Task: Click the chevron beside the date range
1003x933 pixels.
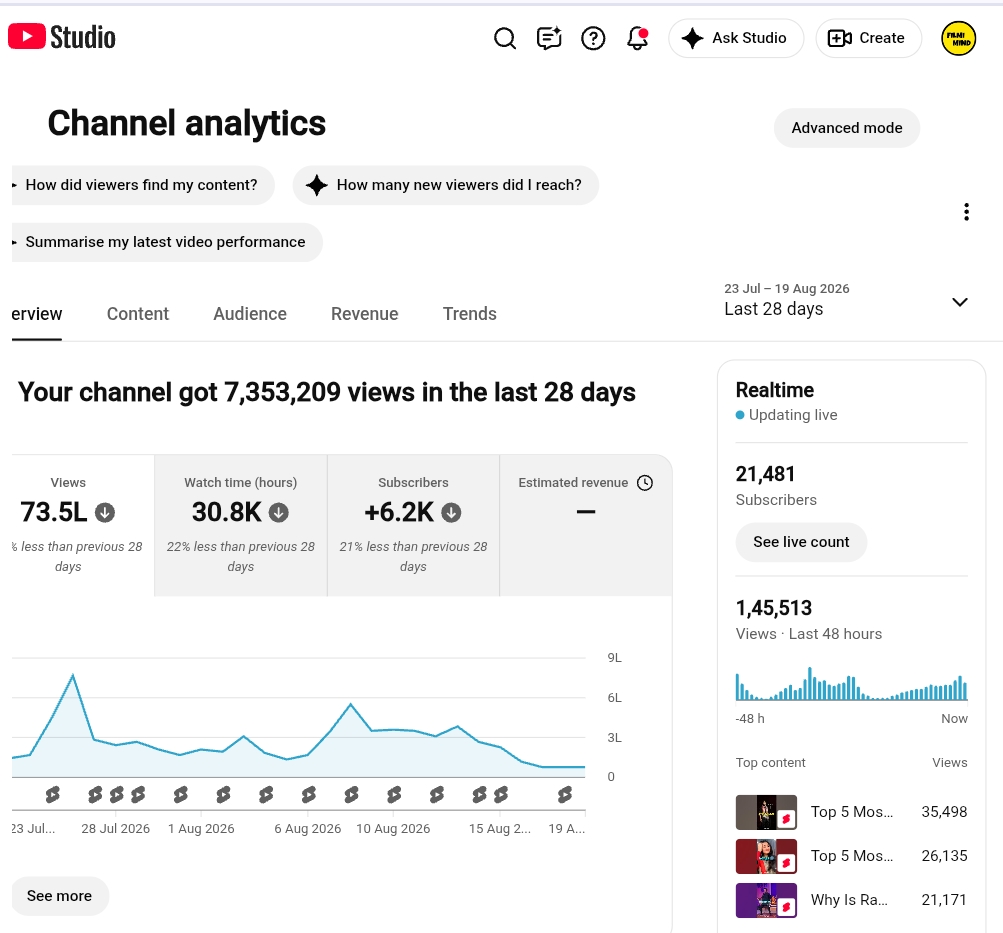Action: point(960,302)
